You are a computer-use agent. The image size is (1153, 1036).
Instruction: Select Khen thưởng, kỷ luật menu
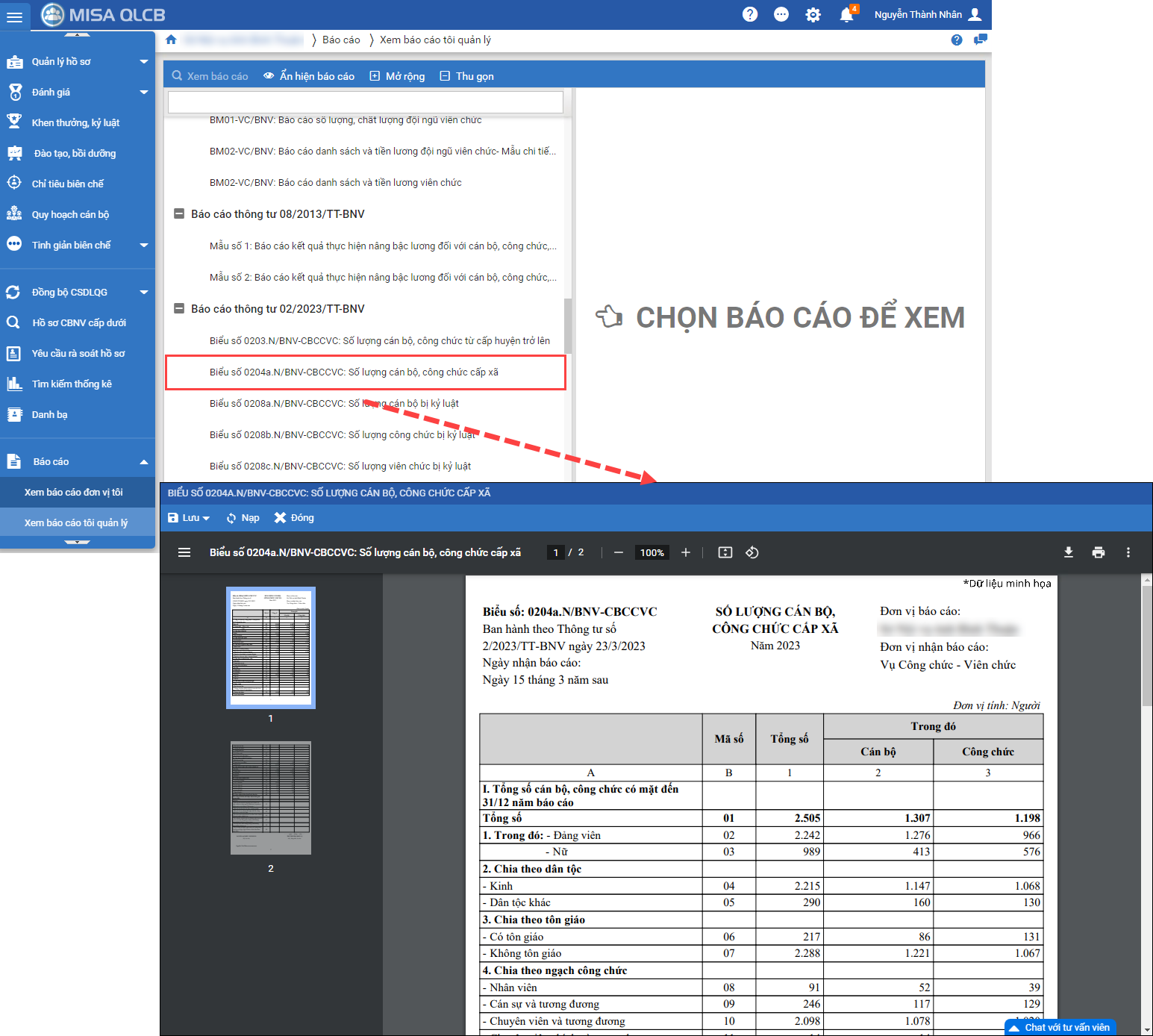pyautogui.click(x=75, y=123)
